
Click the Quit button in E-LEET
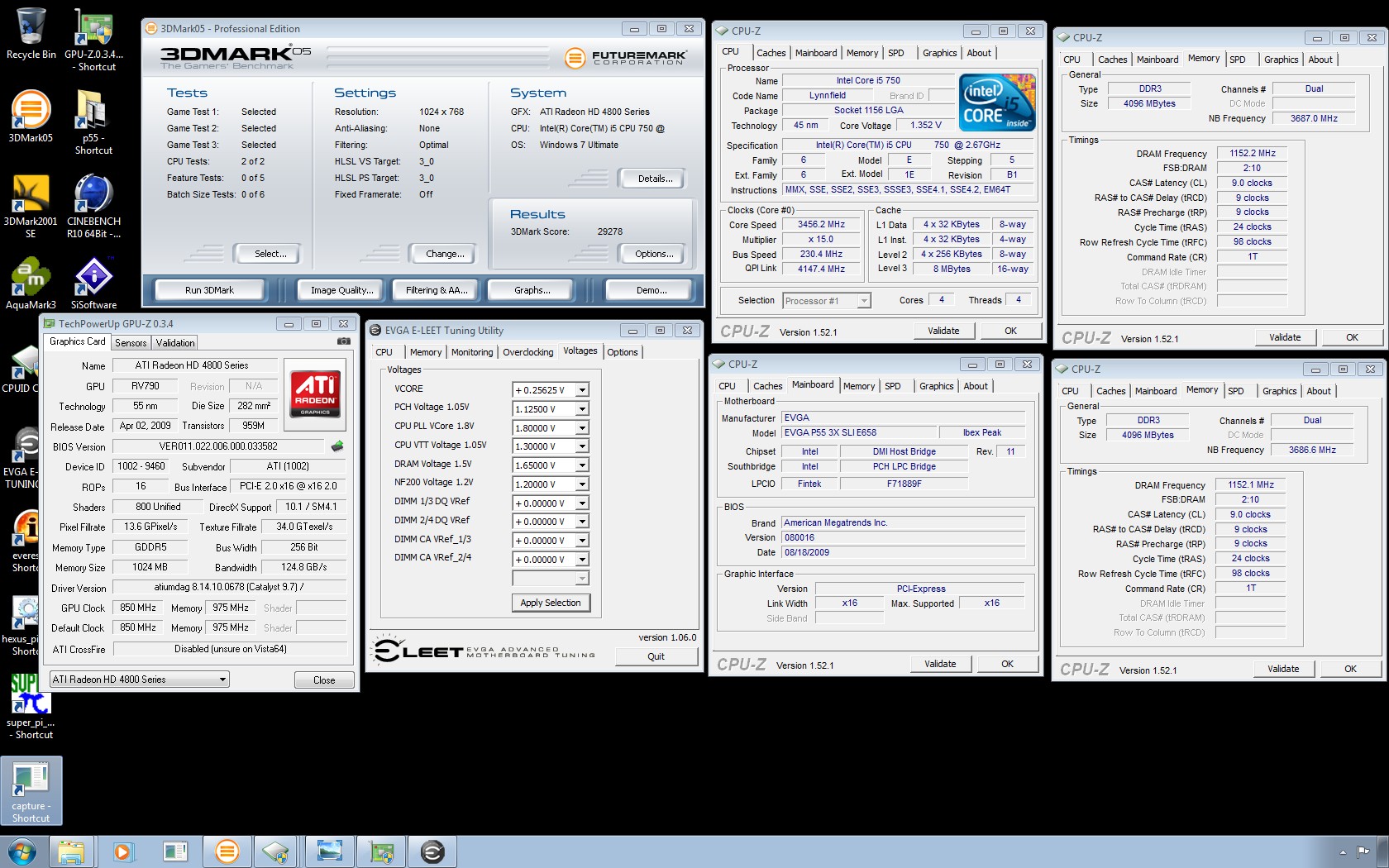[656, 656]
